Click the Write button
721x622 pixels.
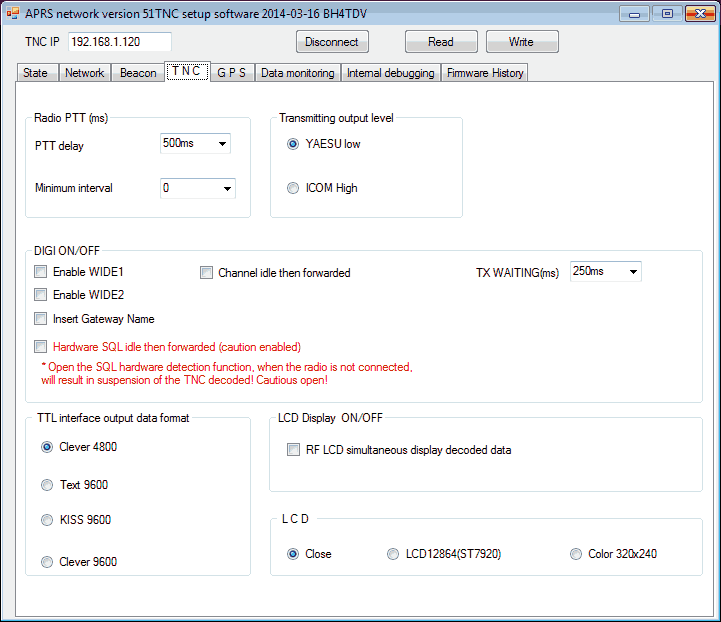click(x=521, y=42)
